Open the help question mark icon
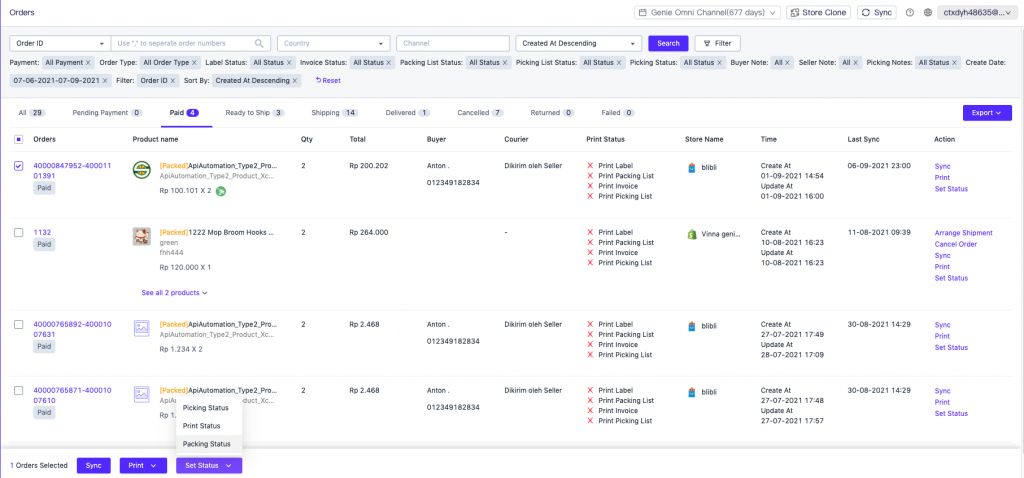 (x=909, y=12)
